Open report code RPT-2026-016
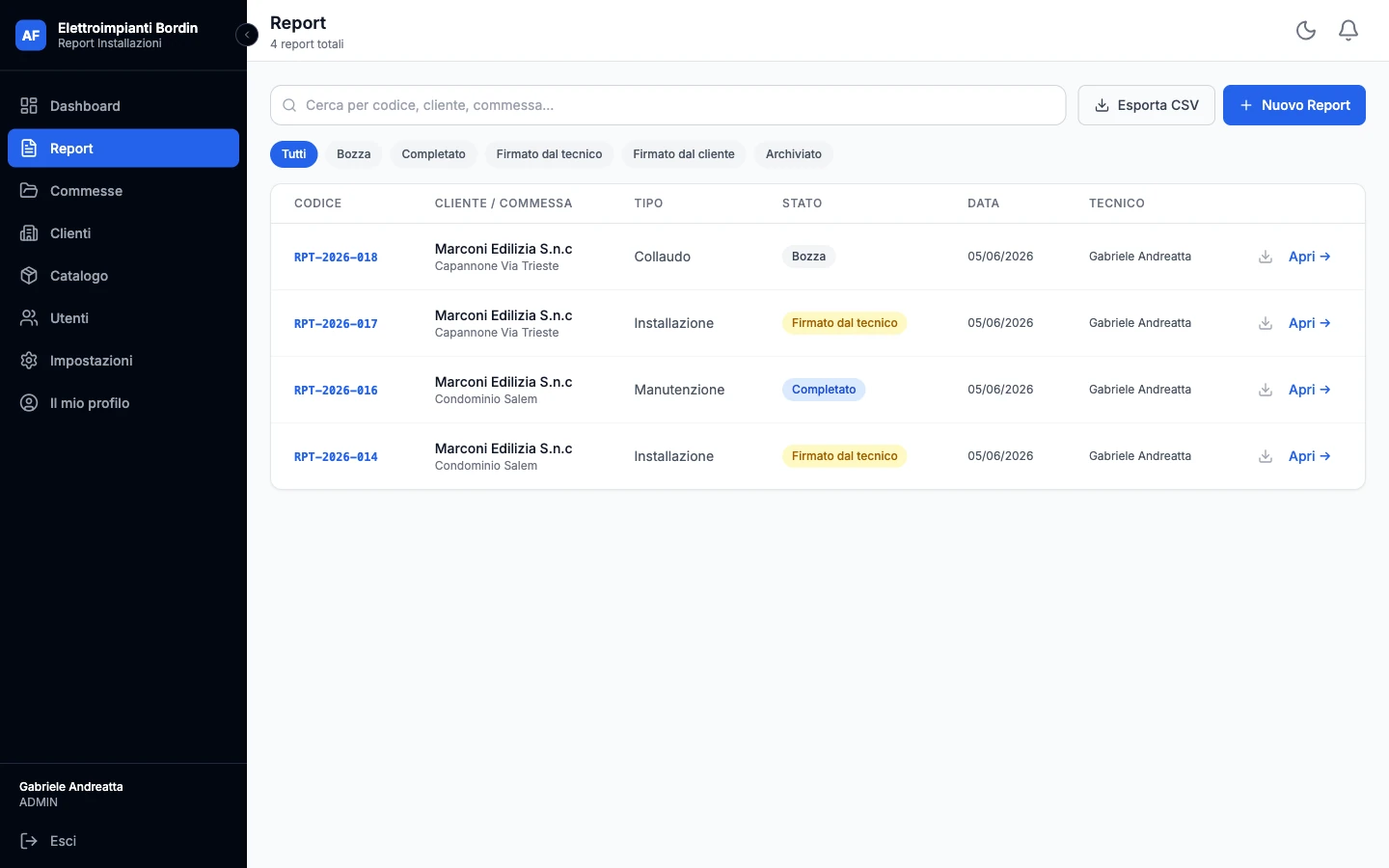The image size is (1389, 868). click(x=336, y=391)
